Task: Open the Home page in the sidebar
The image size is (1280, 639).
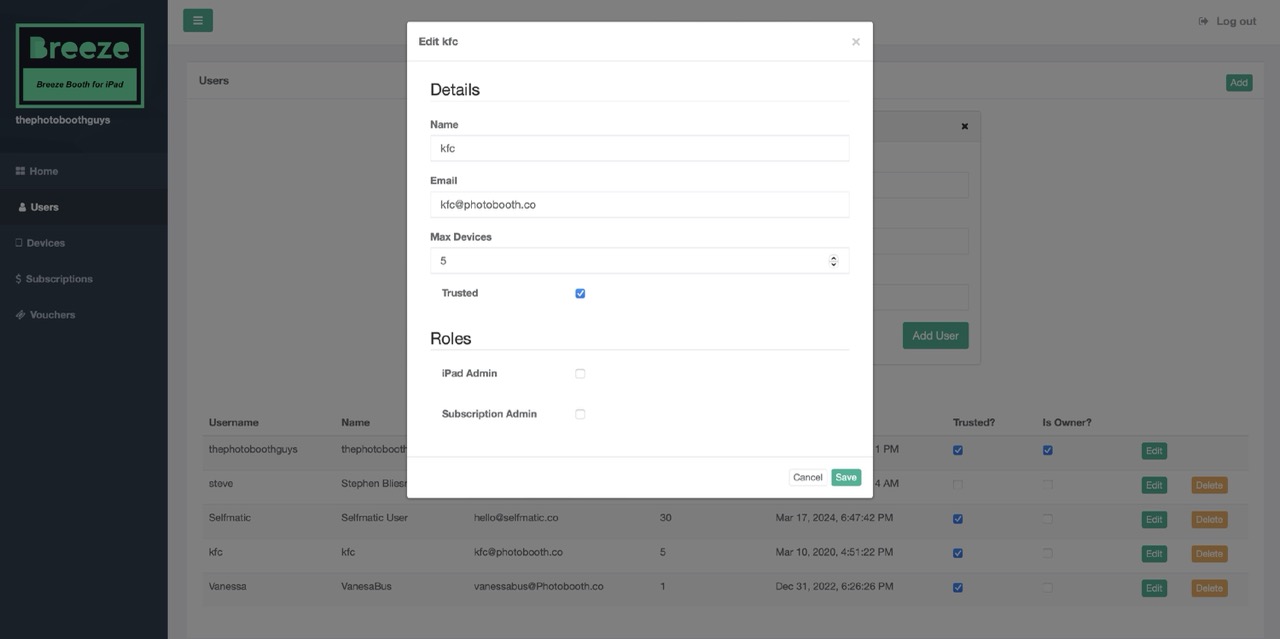Action: (x=43, y=171)
